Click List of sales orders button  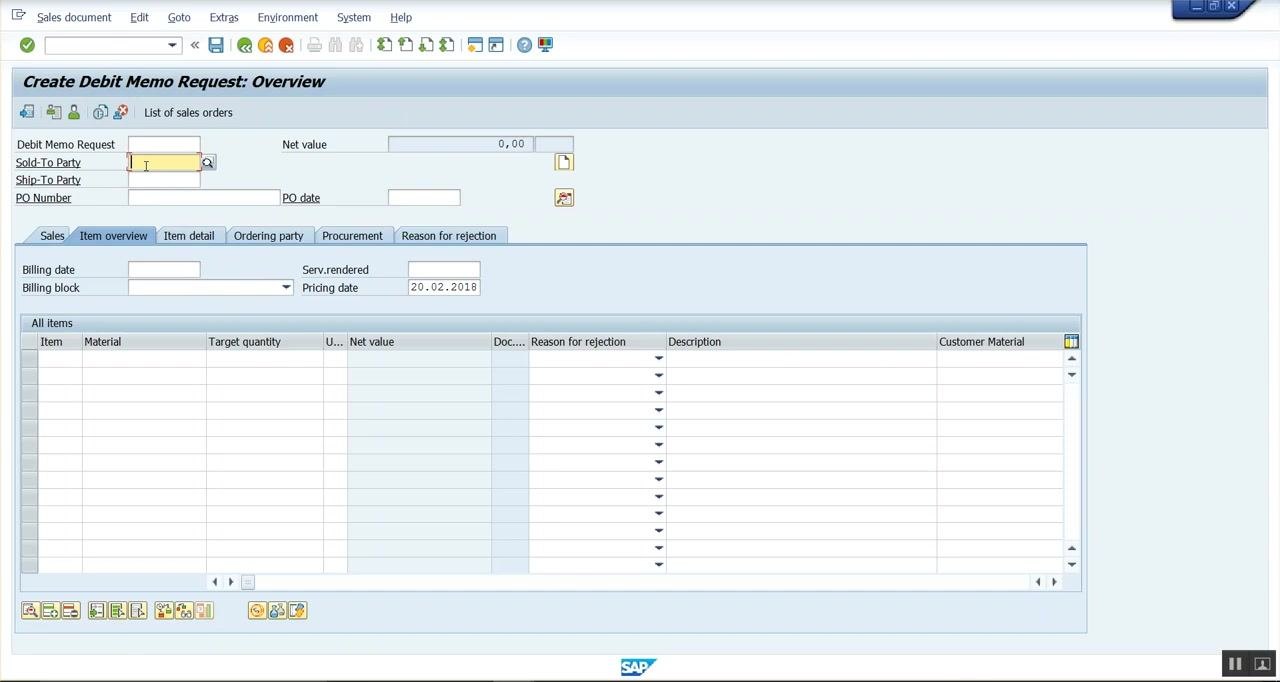coord(188,112)
